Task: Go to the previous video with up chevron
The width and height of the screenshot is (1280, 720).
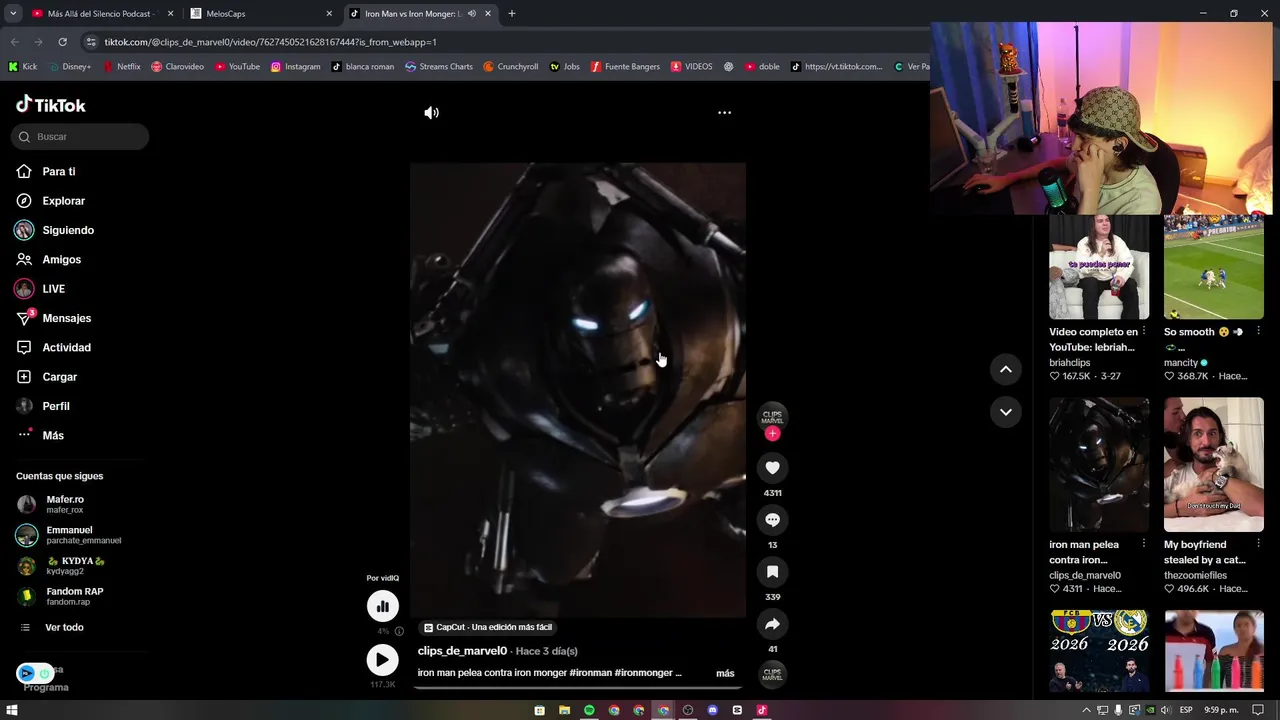Action: point(1006,369)
